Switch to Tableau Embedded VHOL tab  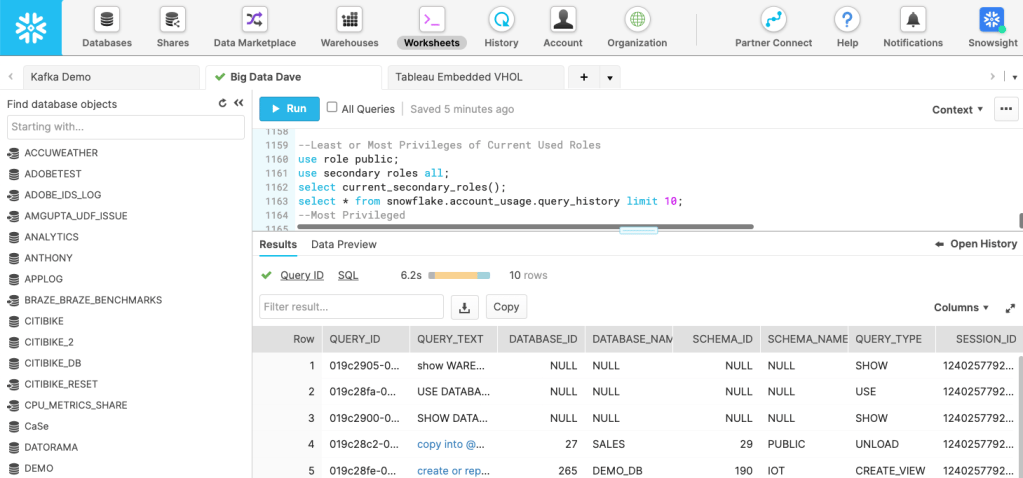tap(476, 77)
